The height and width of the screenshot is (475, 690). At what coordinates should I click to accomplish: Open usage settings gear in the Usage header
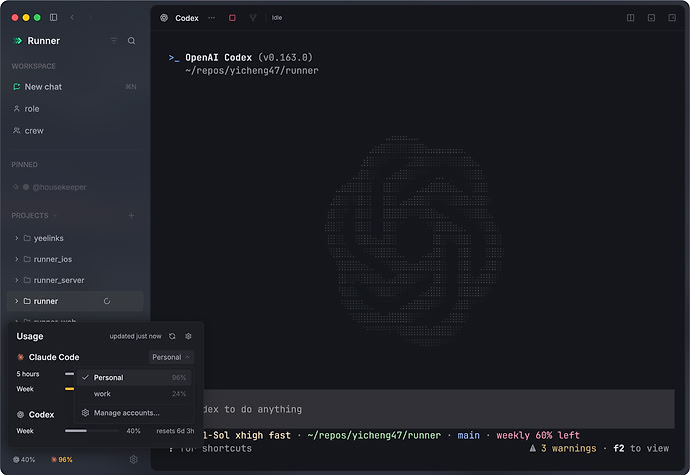[x=188, y=336]
